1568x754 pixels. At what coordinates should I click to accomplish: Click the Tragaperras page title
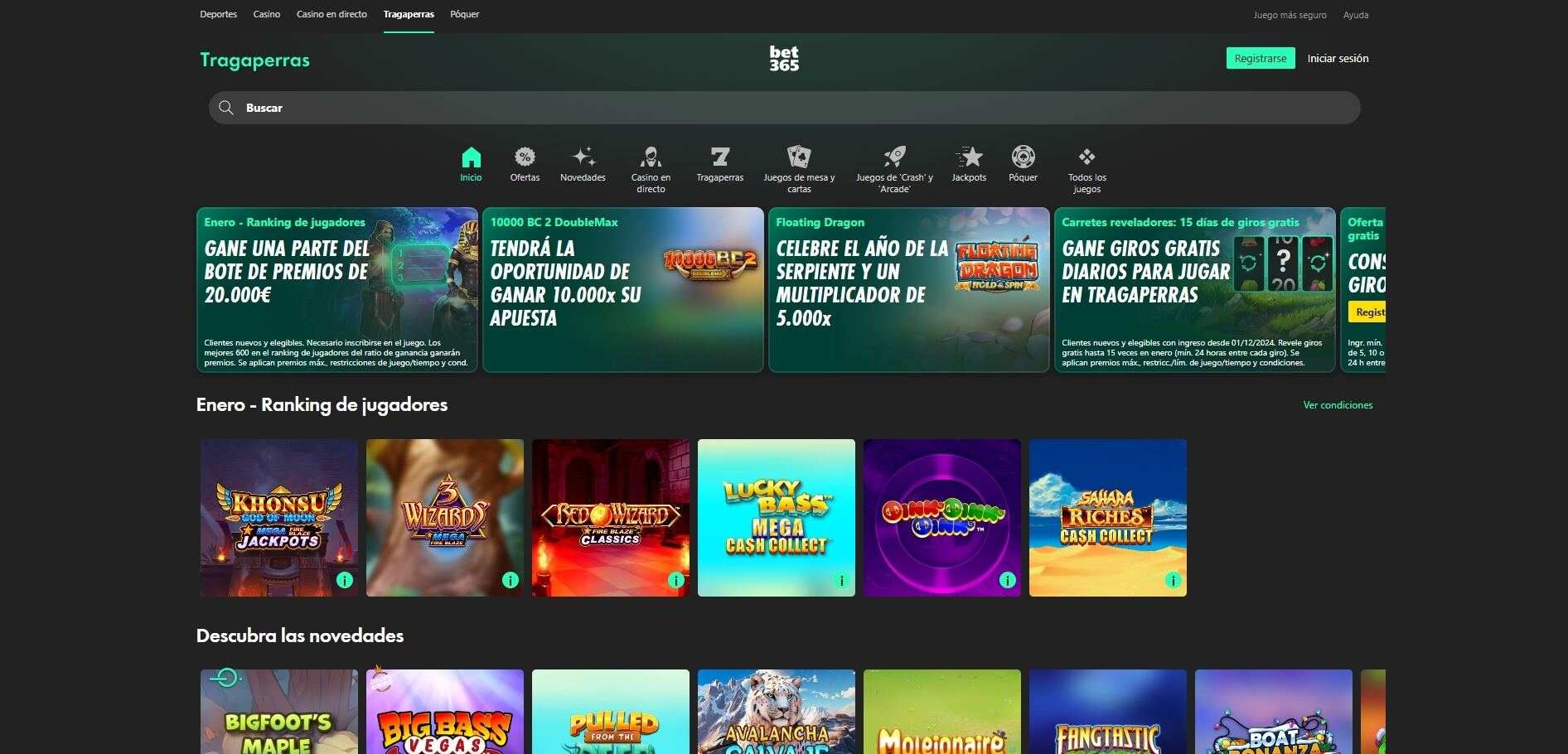click(254, 60)
